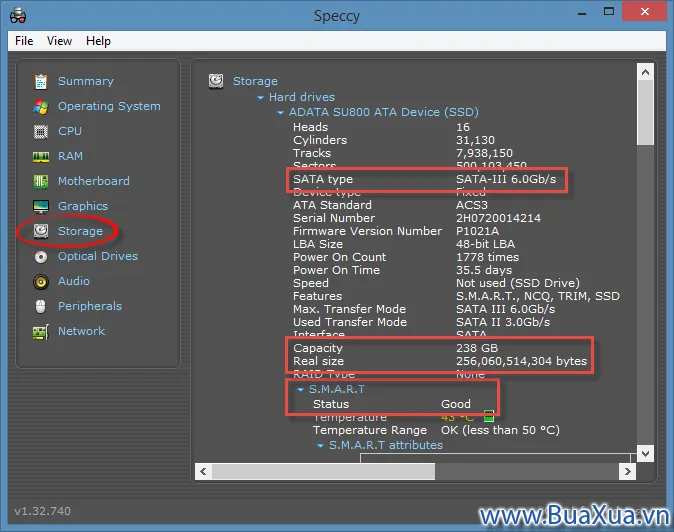Select the Network icon in sidebar
Viewport: 674px width, 532px height.
coord(41,331)
